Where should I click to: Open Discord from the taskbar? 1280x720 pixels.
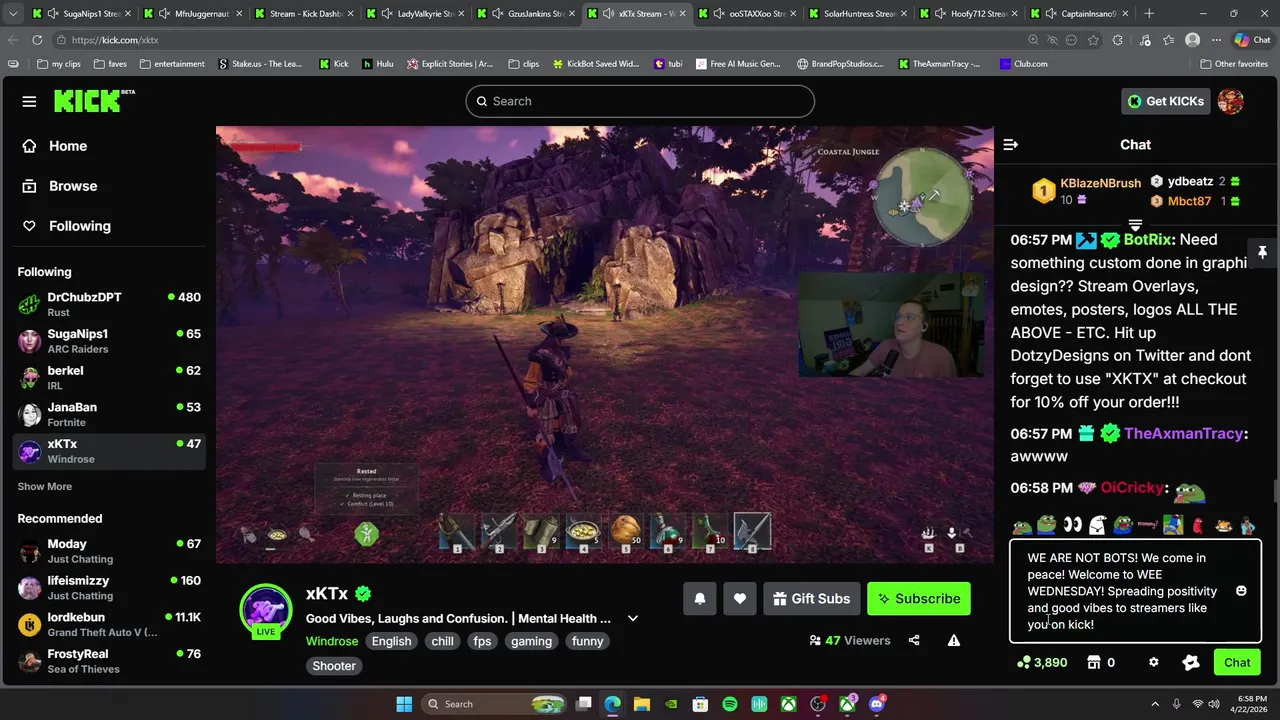coord(878,704)
